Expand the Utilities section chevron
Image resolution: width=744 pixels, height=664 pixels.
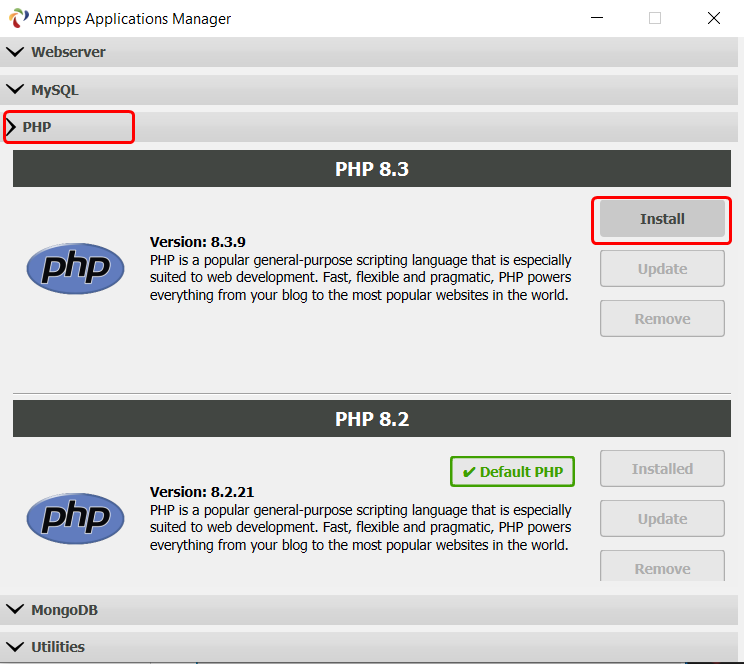[15, 646]
